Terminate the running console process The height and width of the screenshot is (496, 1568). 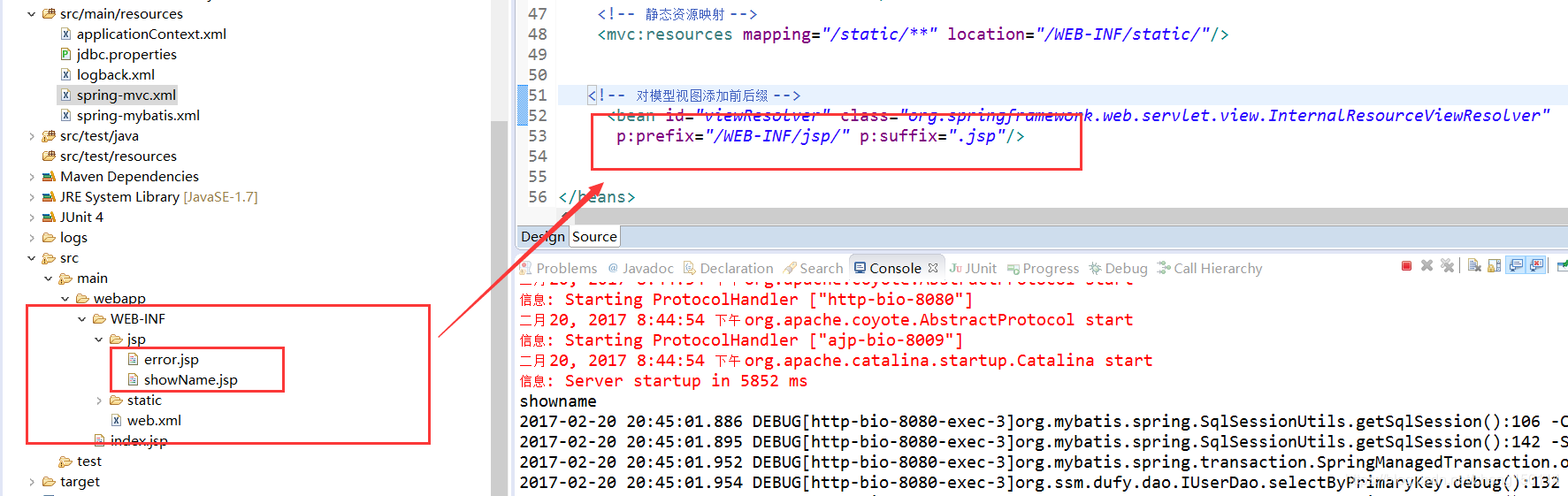click(x=1406, y=266)
